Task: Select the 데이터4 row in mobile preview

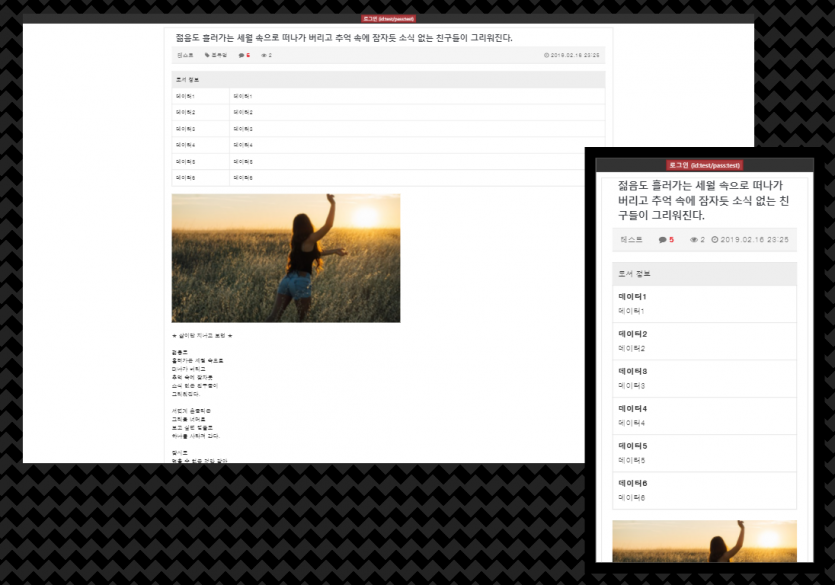Action: [704, 416]
